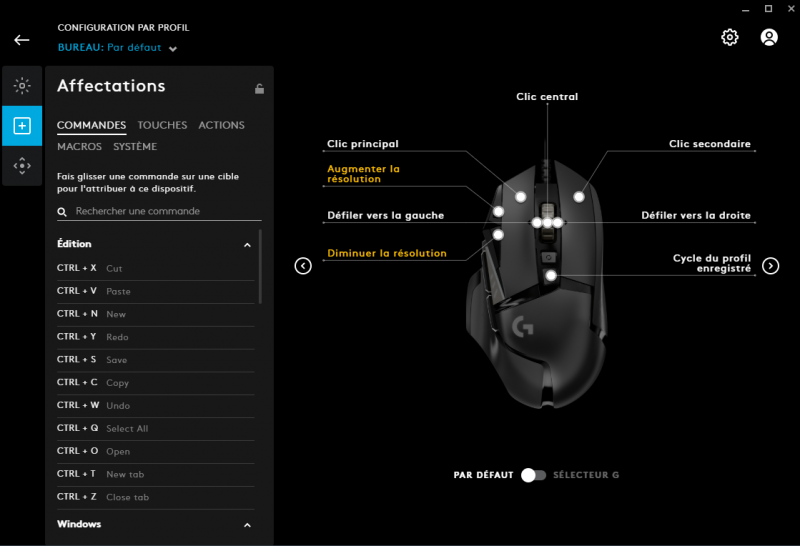Screen dimensions: 800x546
Task: Select the CTRL + N New command
Action: pyautogui.click(x=156, y=314)
